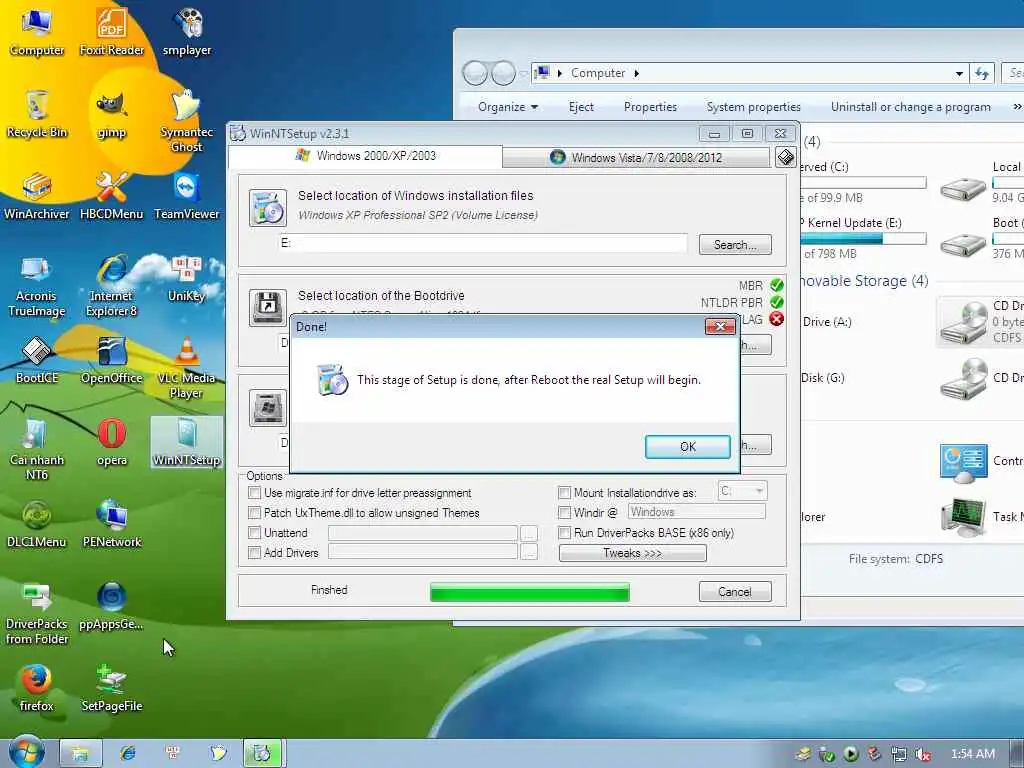
Task: Open DLC1Menu desktop shortcut
Action: tap(37, 524)
